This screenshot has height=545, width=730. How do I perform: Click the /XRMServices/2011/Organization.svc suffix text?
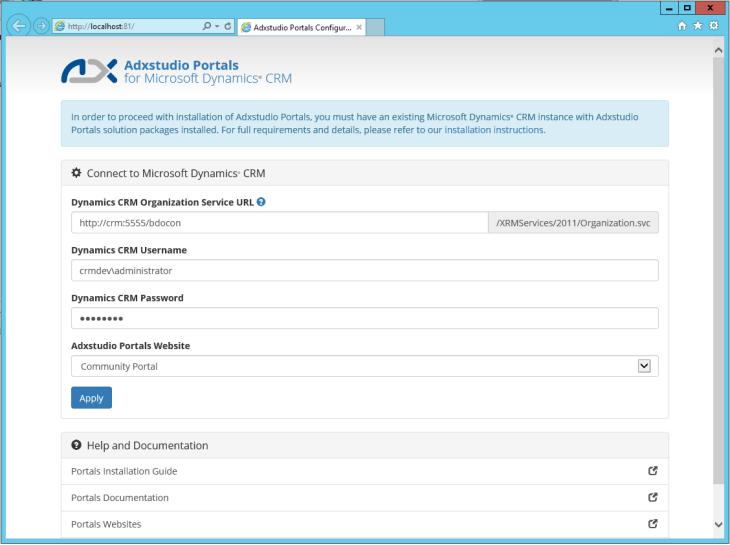(573, 223)
